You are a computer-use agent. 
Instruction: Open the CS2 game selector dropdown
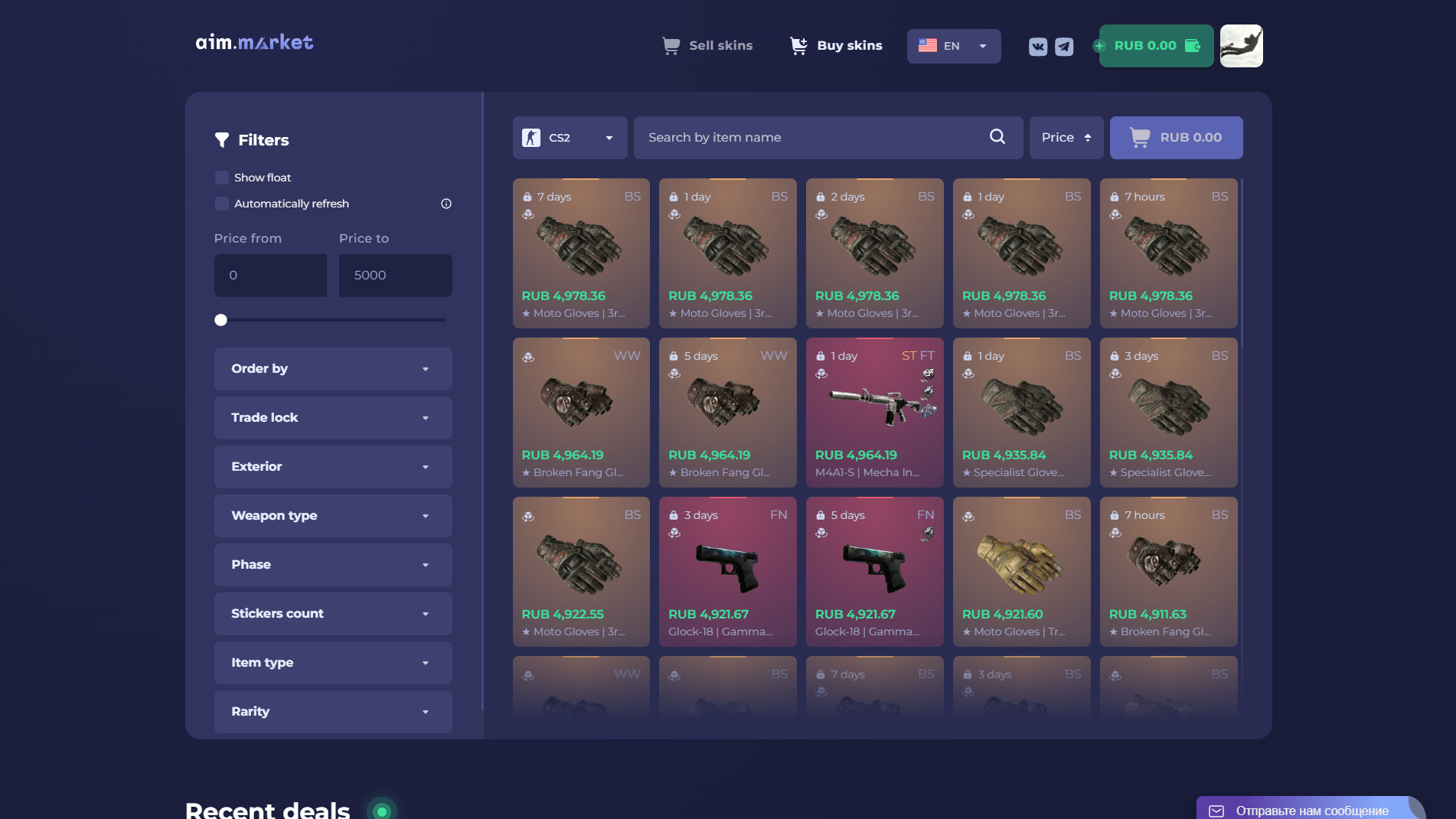[570, 138]
